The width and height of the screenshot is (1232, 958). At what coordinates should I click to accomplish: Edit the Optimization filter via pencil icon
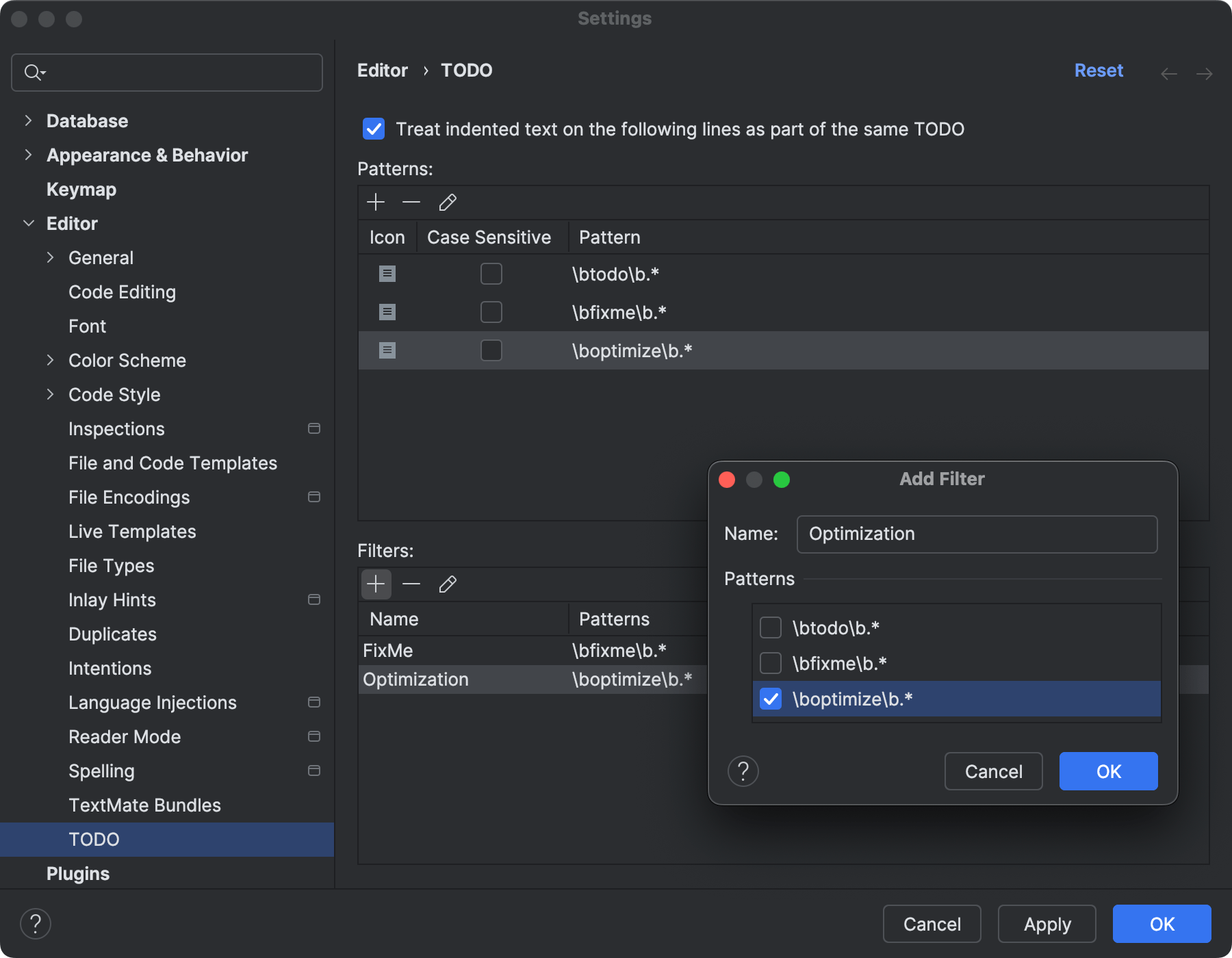tap(448, 584)
